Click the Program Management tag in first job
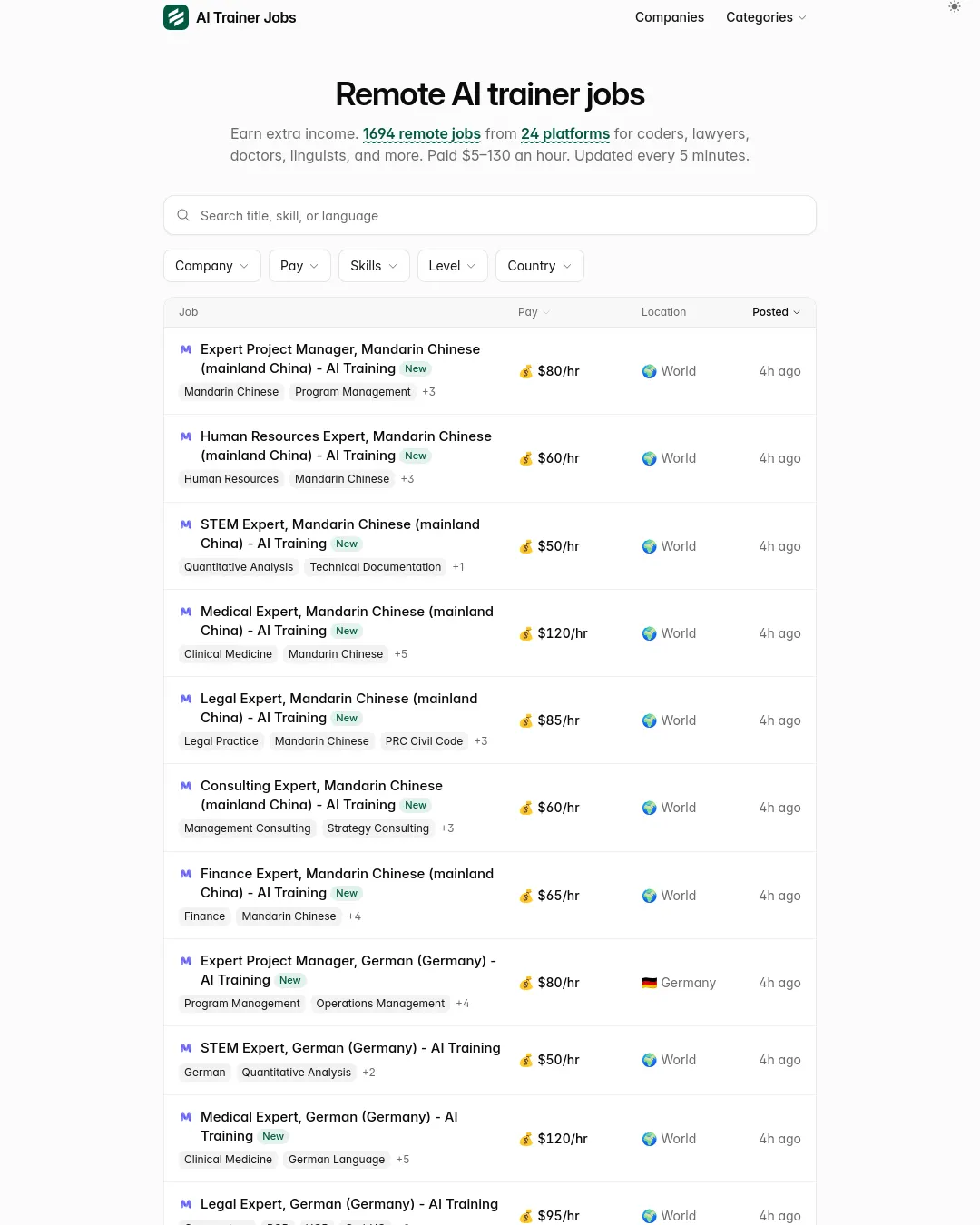The image size is (980, 1225). tap(353, 392)
